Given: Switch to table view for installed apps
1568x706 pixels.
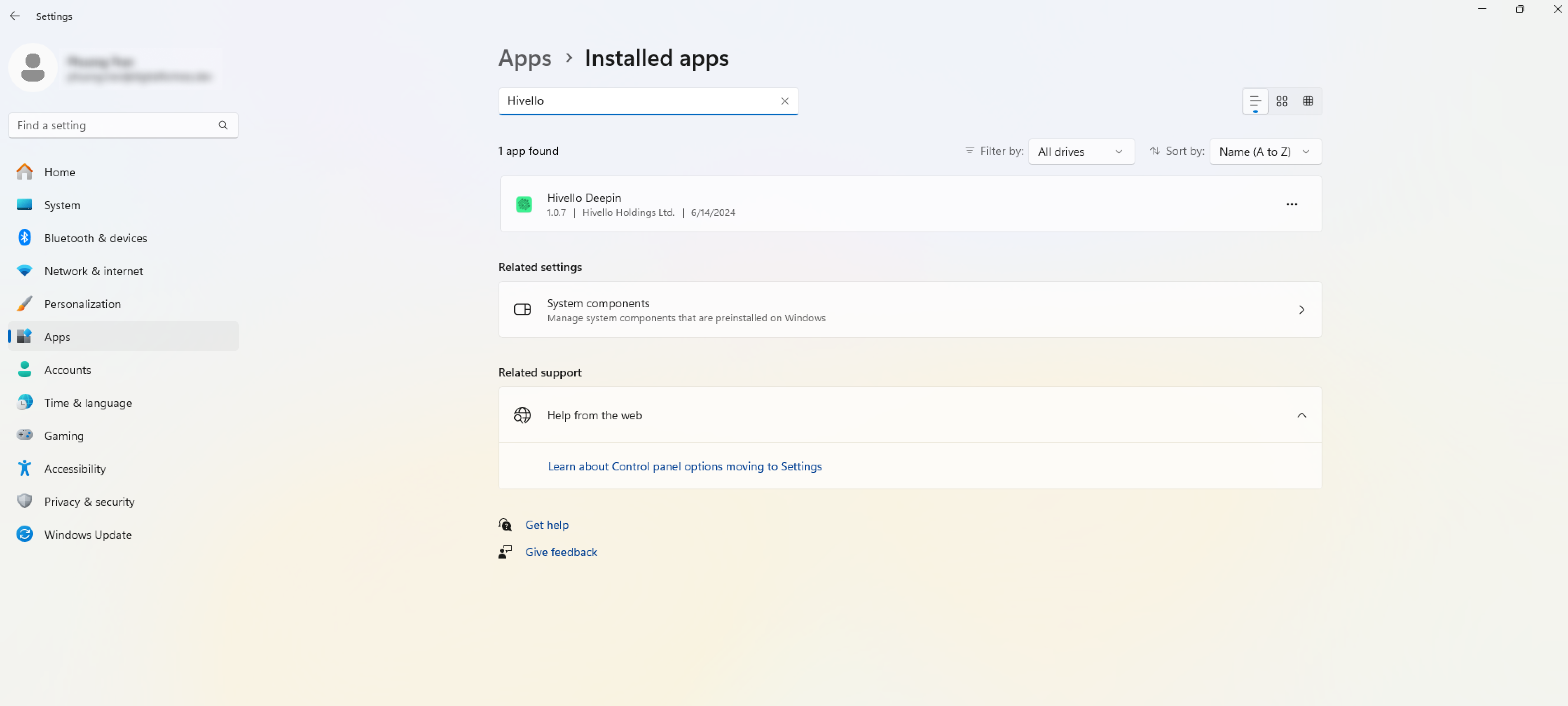Looking at the screenshot, I should (1308, 101).
